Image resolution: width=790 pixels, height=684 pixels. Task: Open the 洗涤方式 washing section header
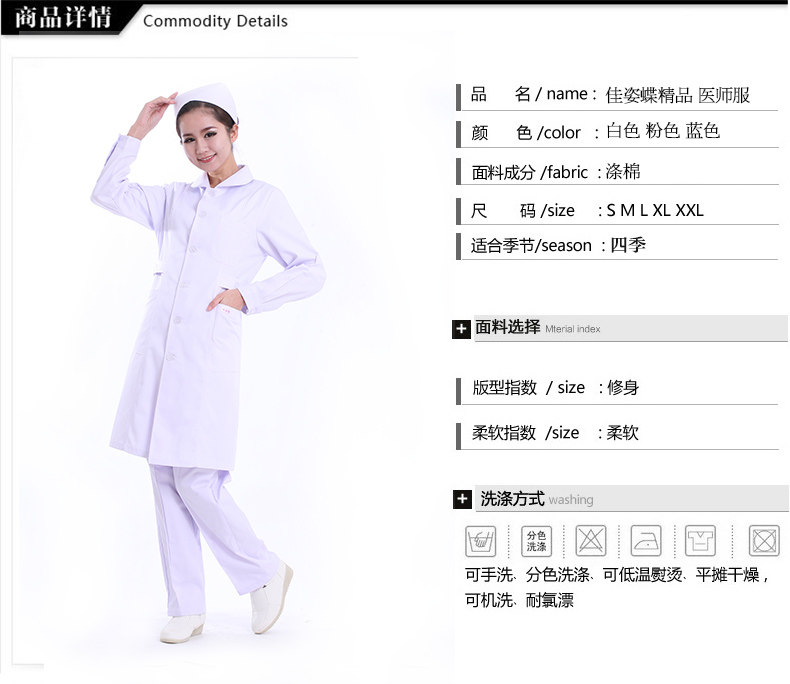pos(632,499)
